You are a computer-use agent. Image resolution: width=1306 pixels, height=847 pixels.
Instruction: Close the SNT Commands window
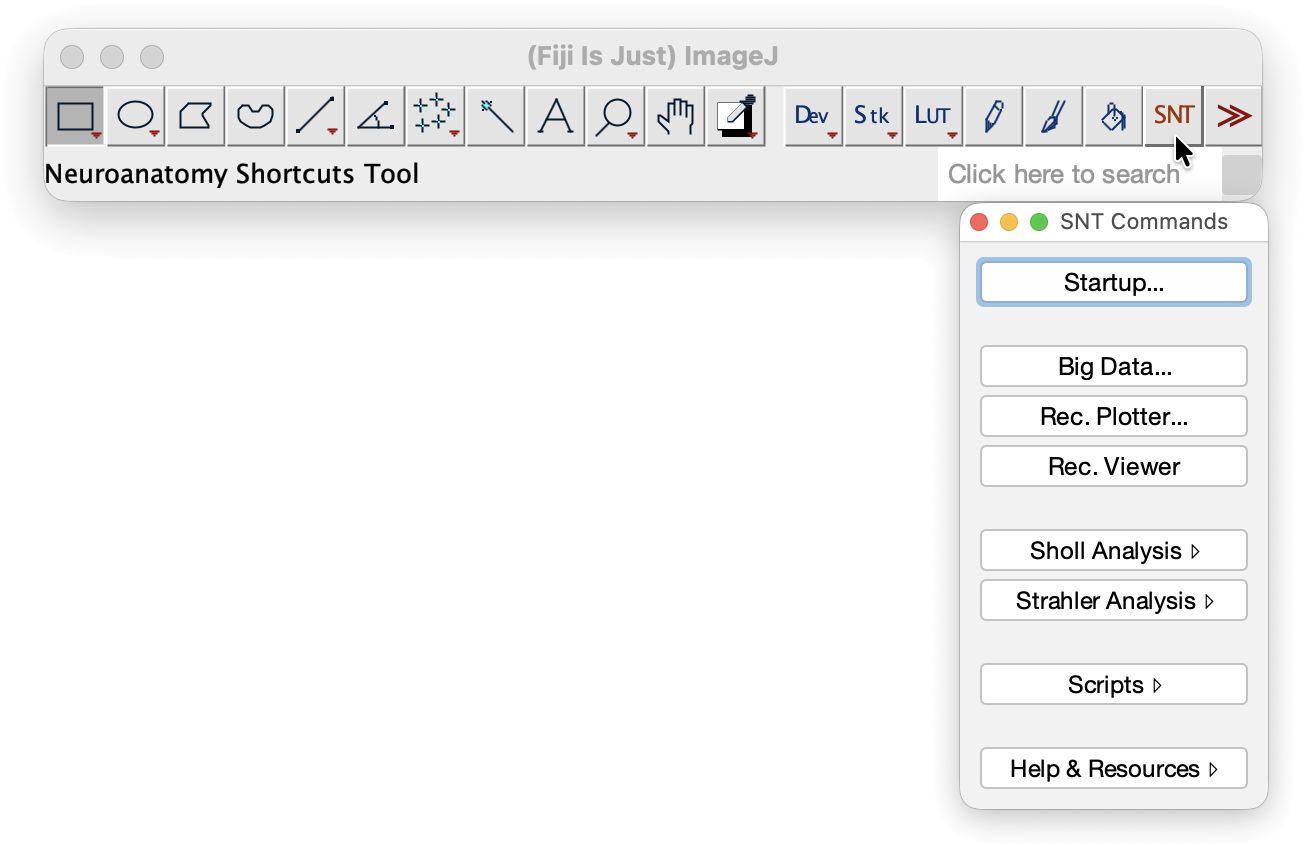[x=979, y=222]
